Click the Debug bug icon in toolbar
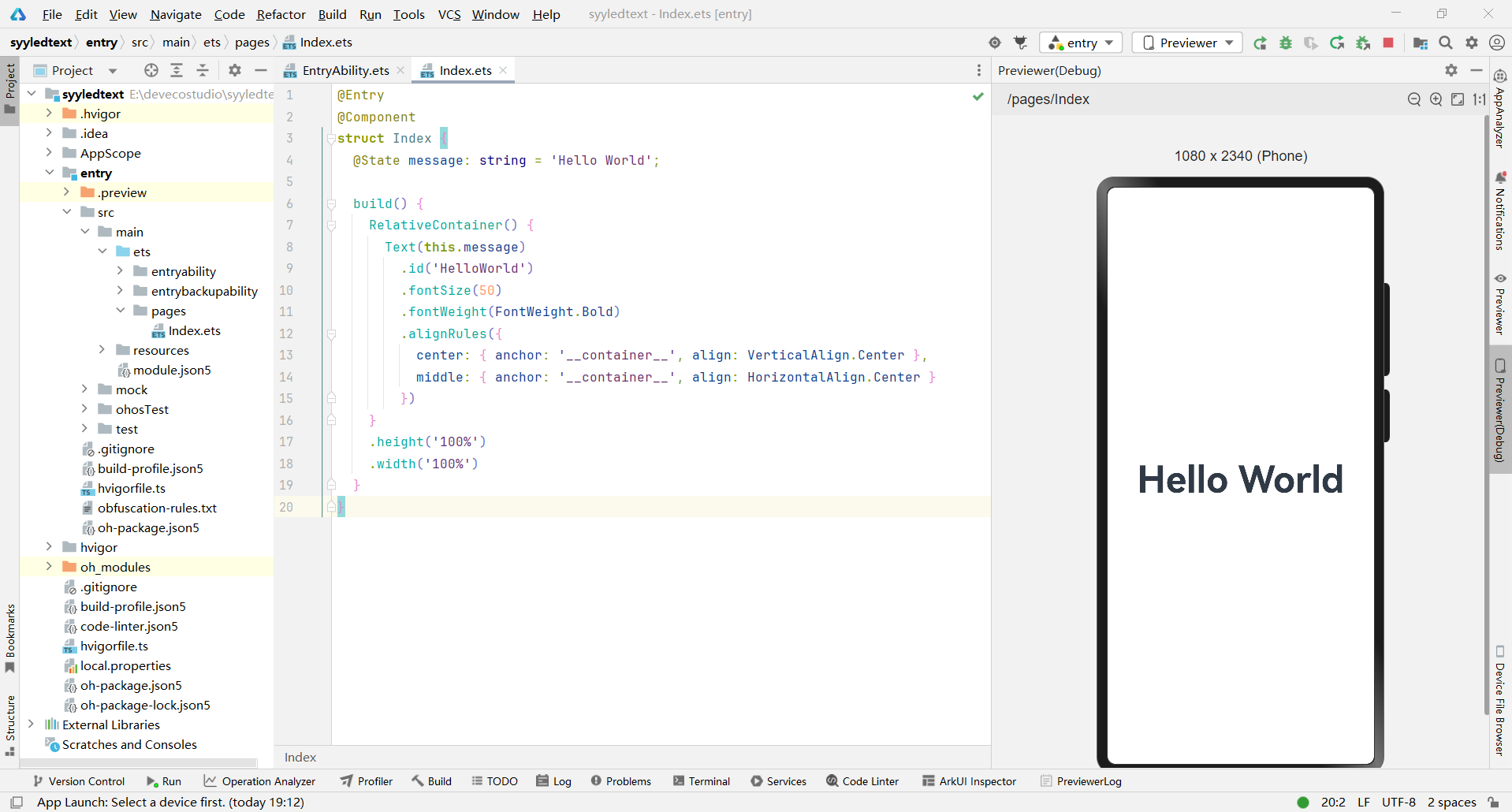Viewport: 1512px width, 812px height. [x=1286, y=43]
